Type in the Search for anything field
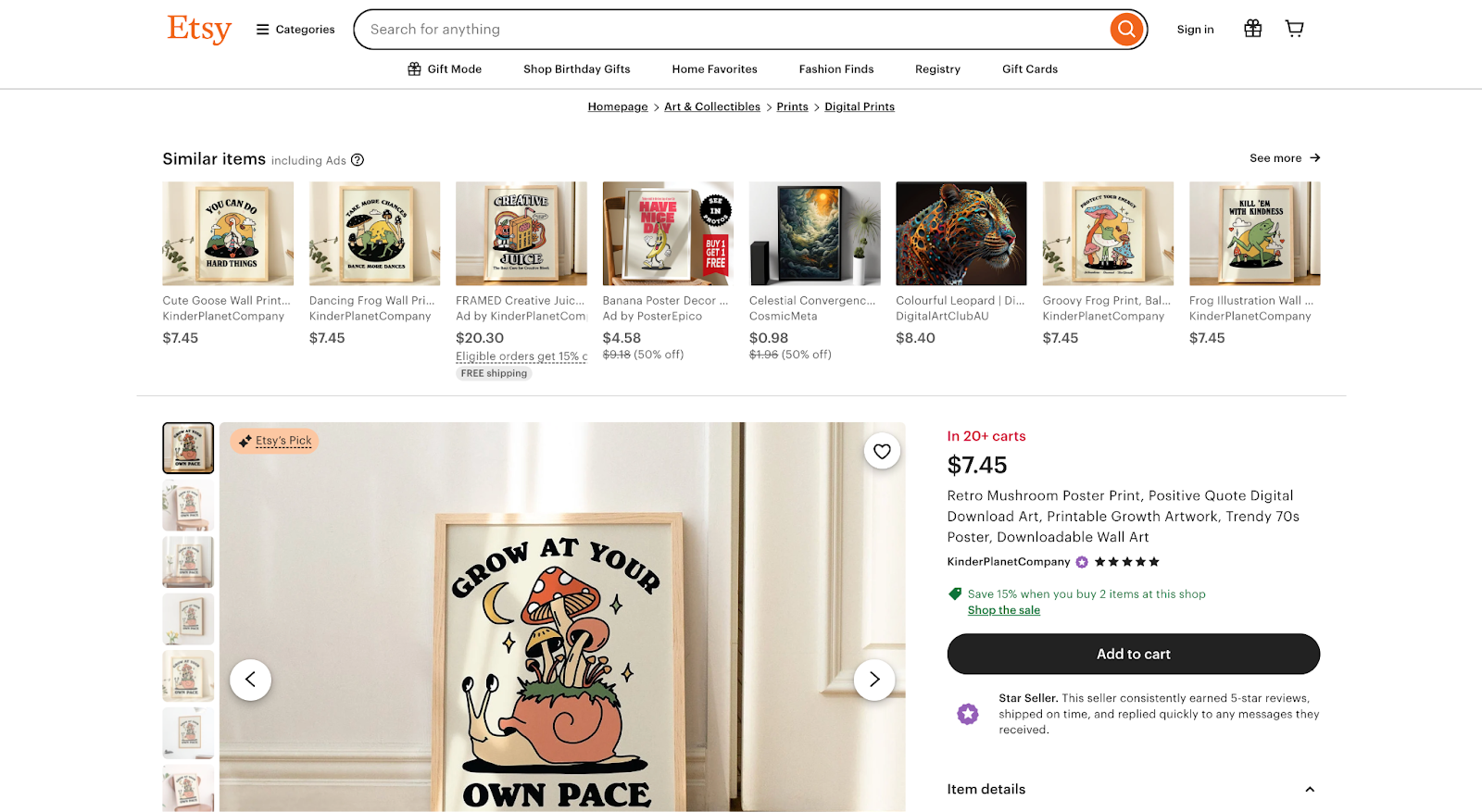 (732, 30)
